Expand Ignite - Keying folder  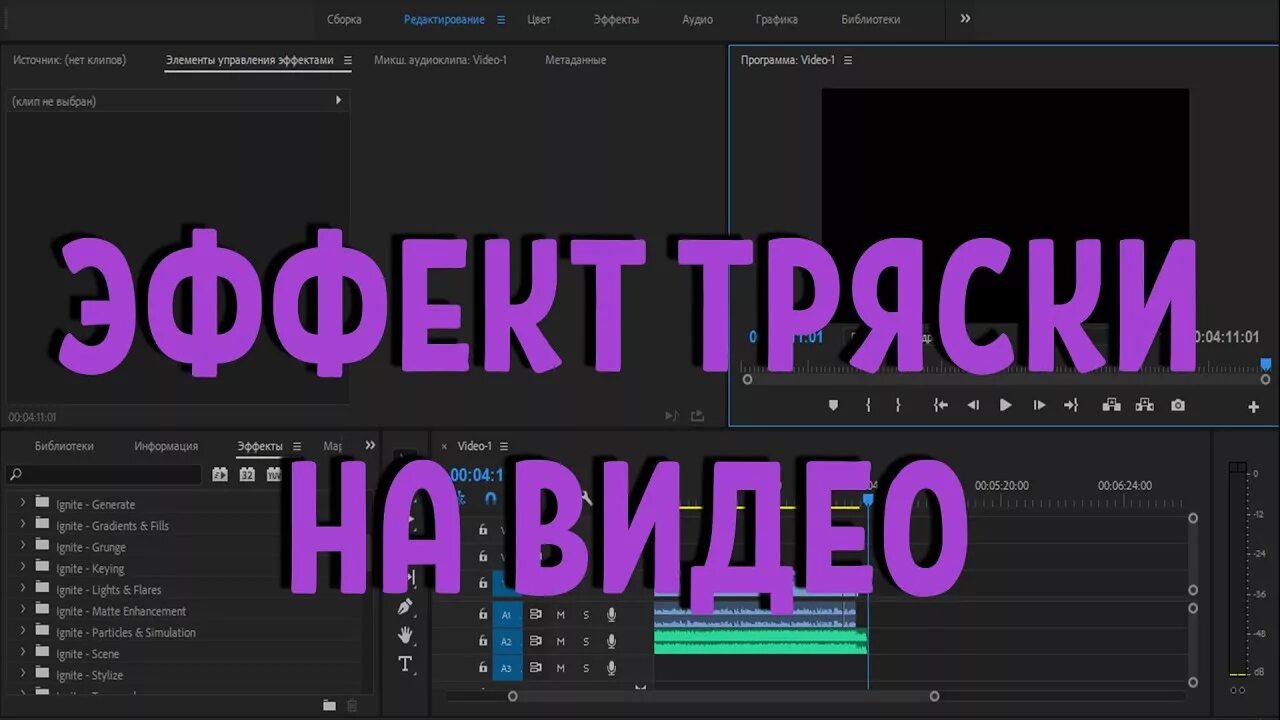[x=23, y=568]
